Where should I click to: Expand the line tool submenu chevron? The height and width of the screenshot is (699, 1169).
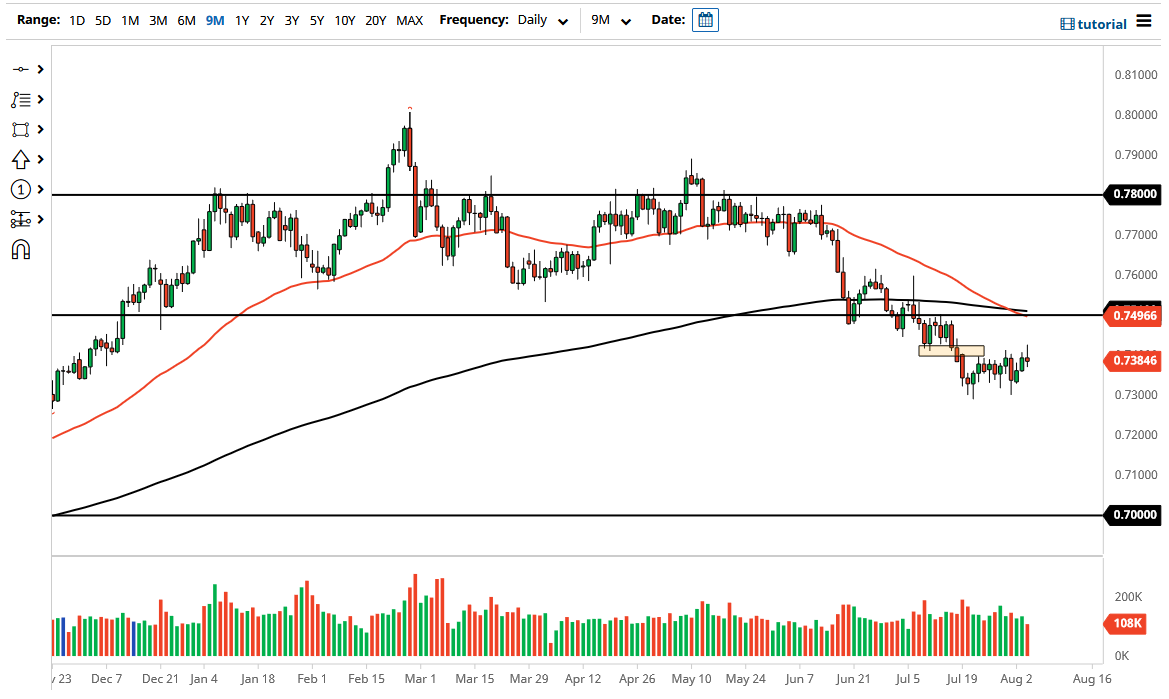click(40, 69)
